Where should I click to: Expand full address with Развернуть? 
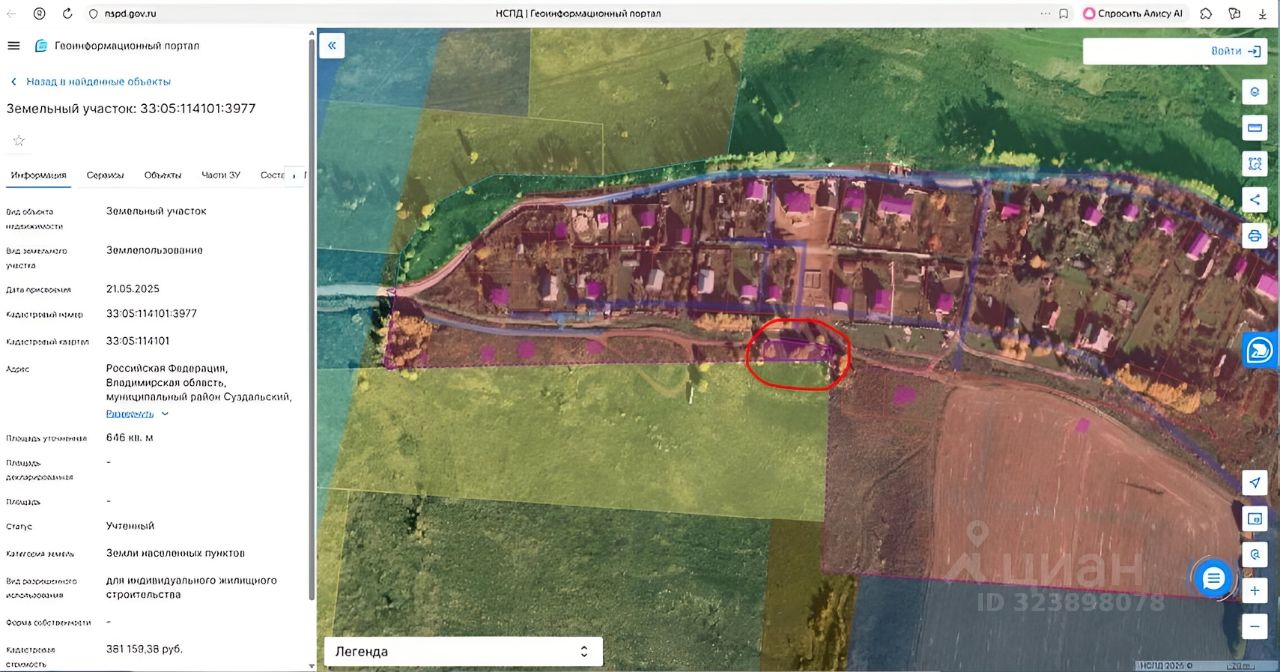pyautogui.click(x=137, y=413)
